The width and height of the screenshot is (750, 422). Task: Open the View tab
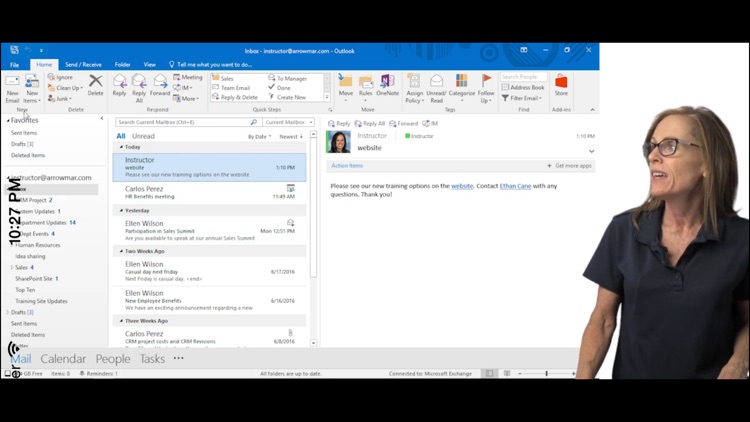click(x=150, y=65)
